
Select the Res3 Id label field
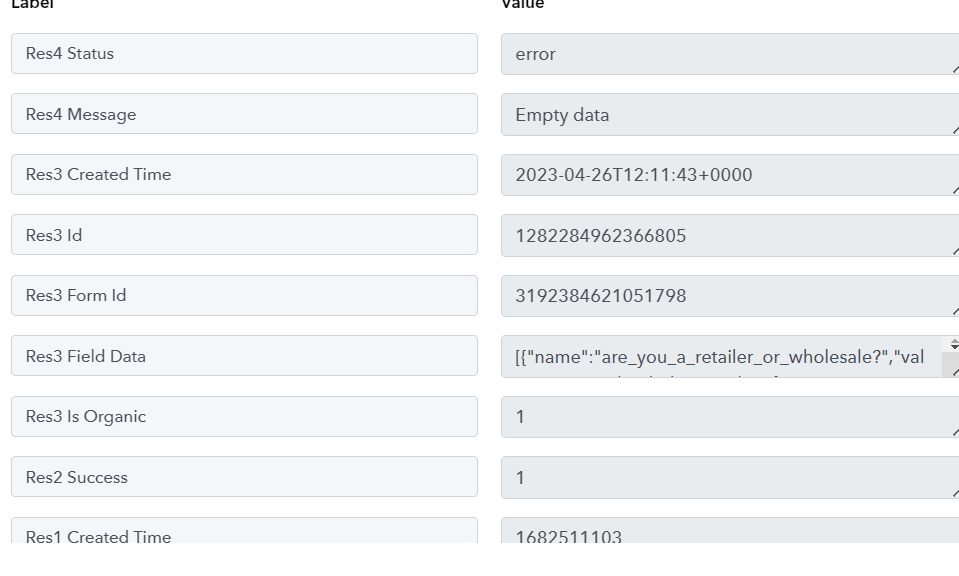pos(244,235)
